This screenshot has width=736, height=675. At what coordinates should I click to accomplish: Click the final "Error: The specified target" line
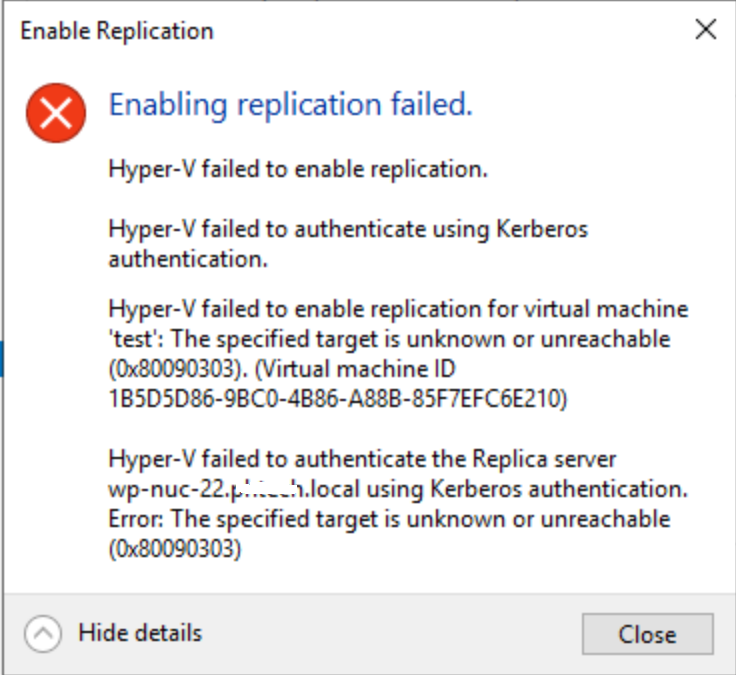click(388, 519)
